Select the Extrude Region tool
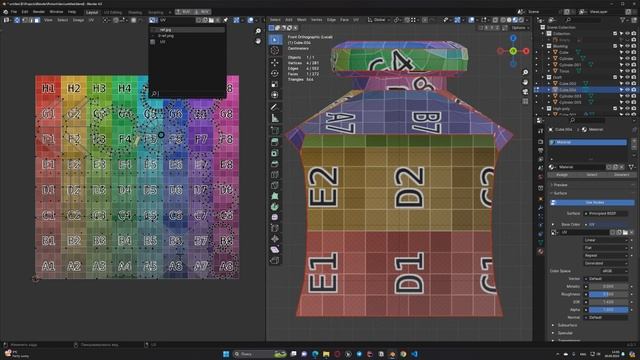Viewport: 640px width, 360px height. pyautogui.click(x=275, y=142)
